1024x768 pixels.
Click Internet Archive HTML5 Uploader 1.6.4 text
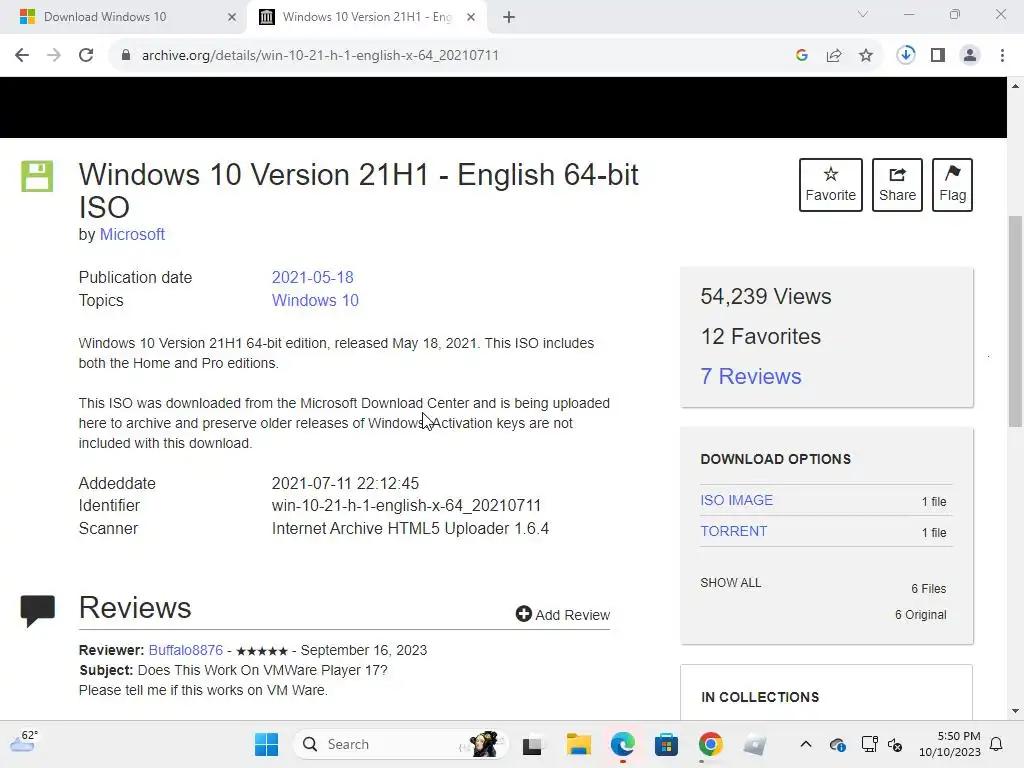(x=410, y=528)
